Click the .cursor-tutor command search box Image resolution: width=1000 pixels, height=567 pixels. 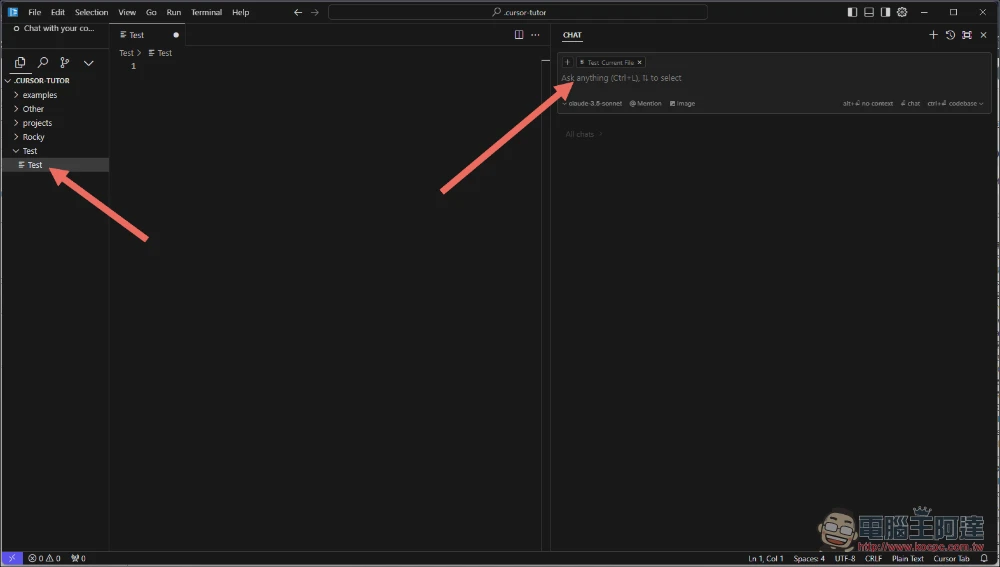click(518, 12)
